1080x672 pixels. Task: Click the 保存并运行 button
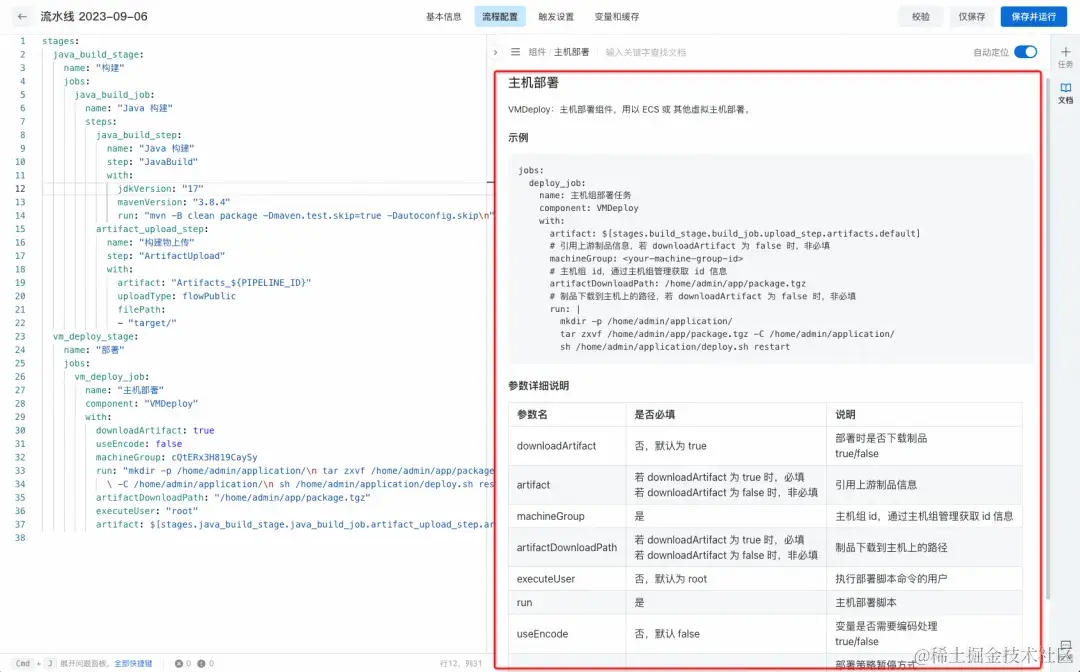click(x=1033, y=17)
